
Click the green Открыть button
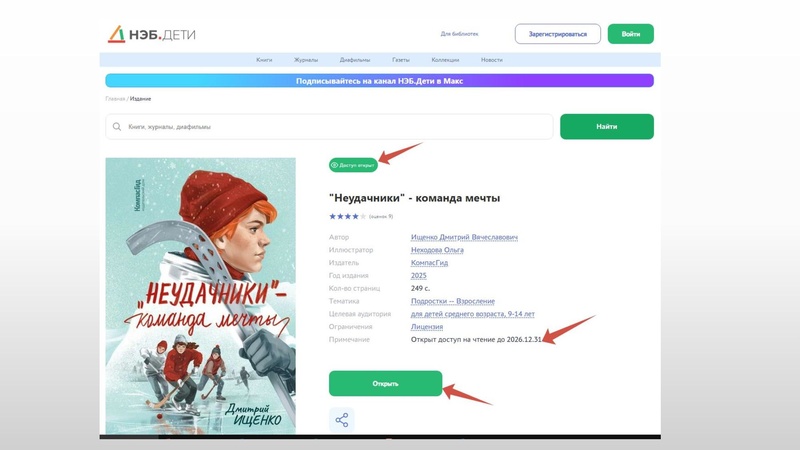385,384
